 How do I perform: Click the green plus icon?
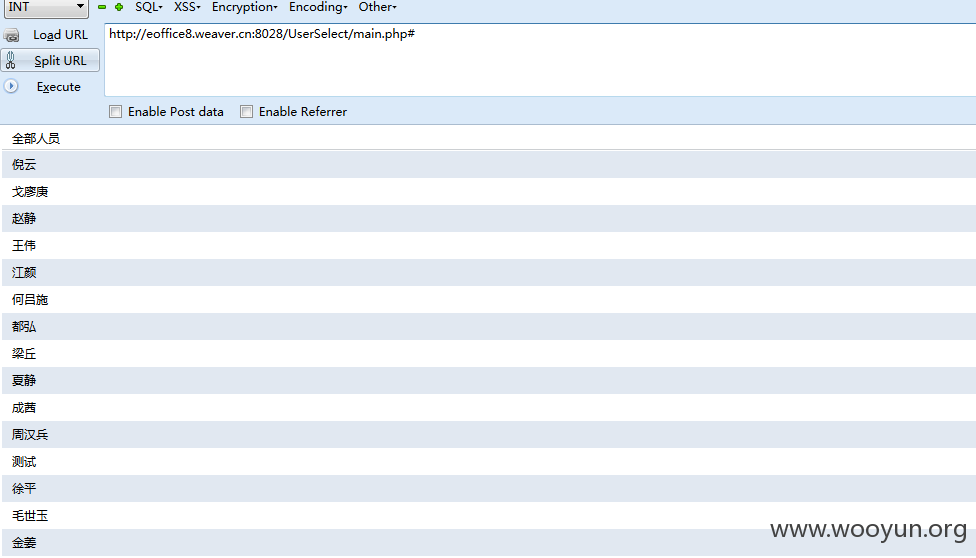[x=119, y=7]
